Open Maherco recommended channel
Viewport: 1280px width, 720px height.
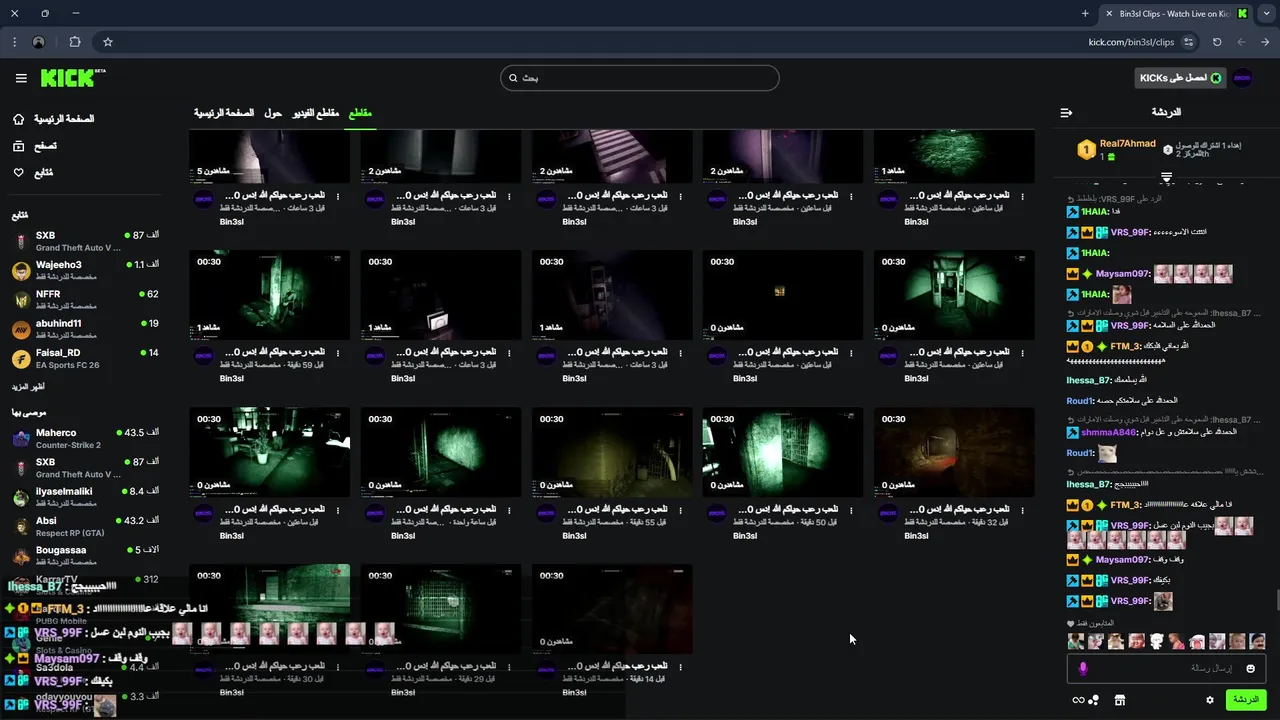85,438
